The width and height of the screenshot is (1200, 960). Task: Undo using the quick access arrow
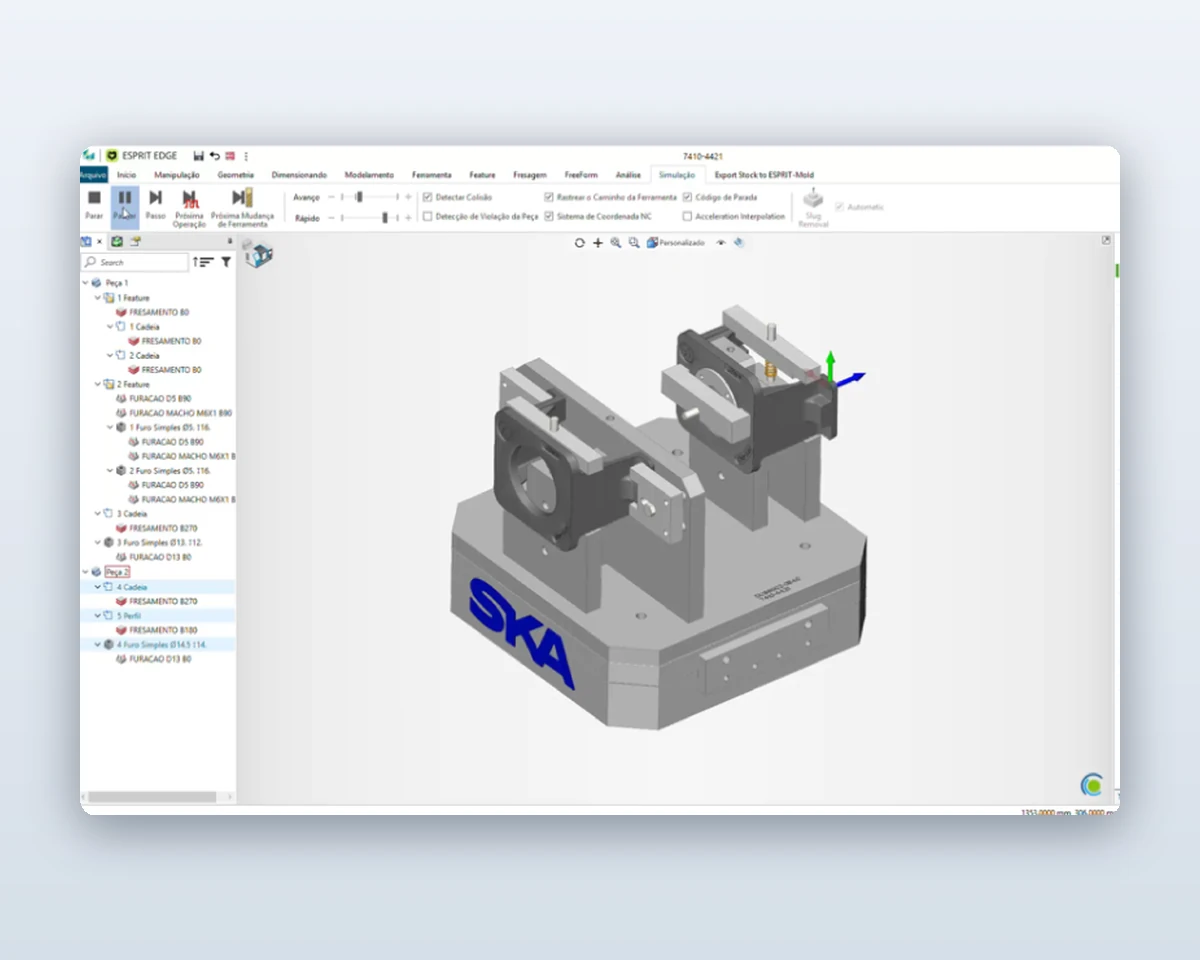pyautogui.click(x=215, y=156)
